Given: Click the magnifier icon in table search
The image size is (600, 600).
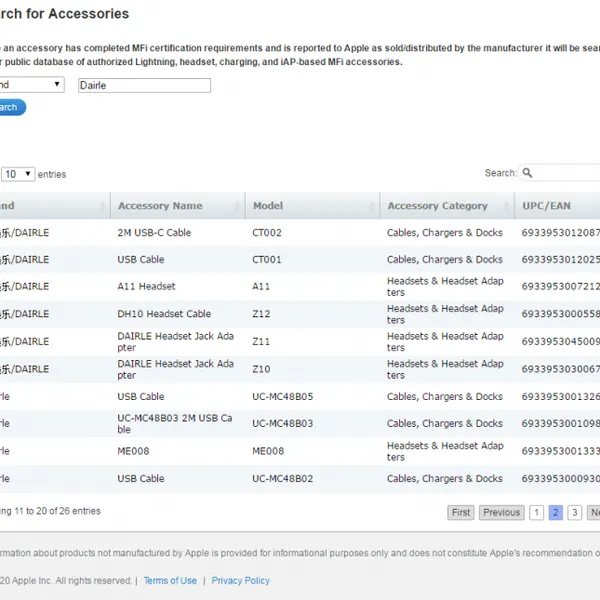Looking at the screenshot, I should pyautogui.click(x=527, y=173).
